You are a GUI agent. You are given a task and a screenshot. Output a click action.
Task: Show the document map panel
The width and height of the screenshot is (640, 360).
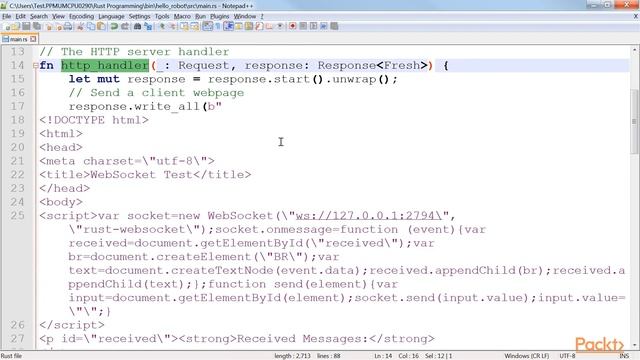pos(248,27)
